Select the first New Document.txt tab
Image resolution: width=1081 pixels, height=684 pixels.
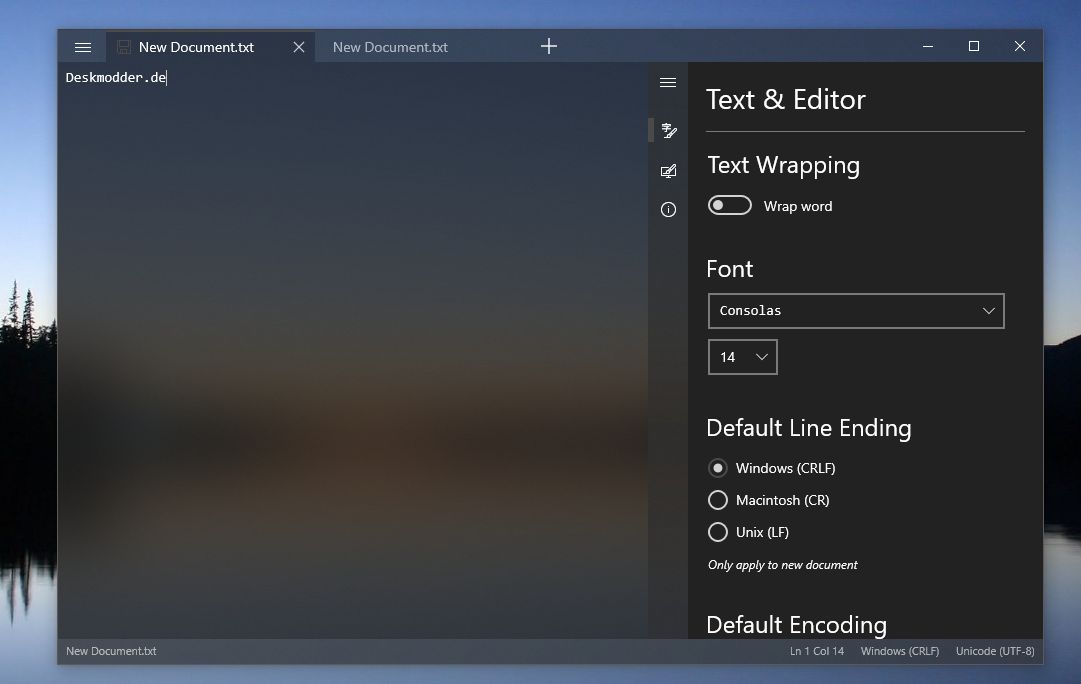pyautogui.click(x=196, y=47)
